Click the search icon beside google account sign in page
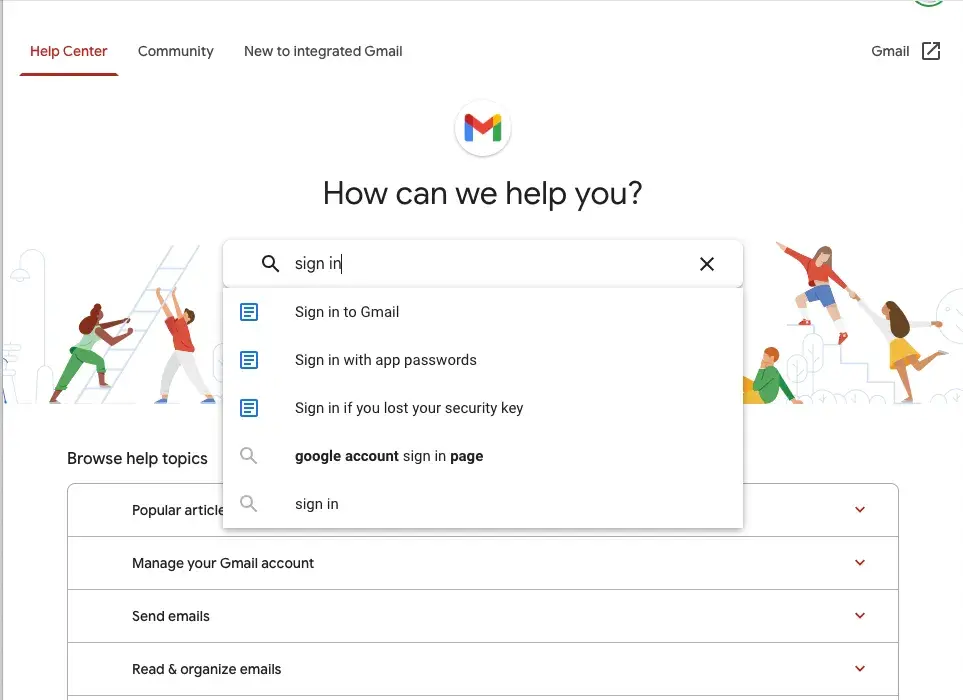 (x=248, y=456)
